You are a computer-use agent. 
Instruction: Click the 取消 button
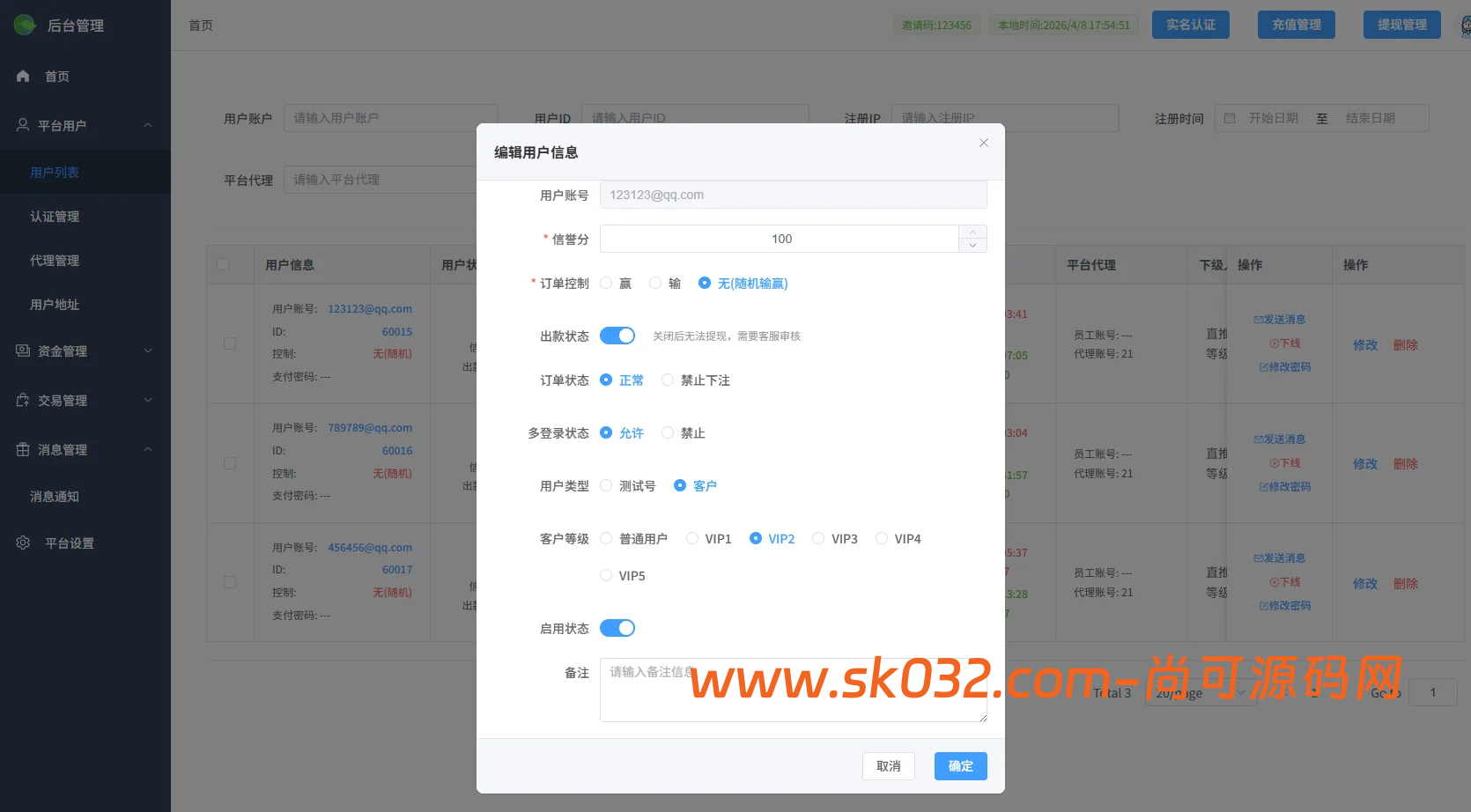click(x=889, y=766)
